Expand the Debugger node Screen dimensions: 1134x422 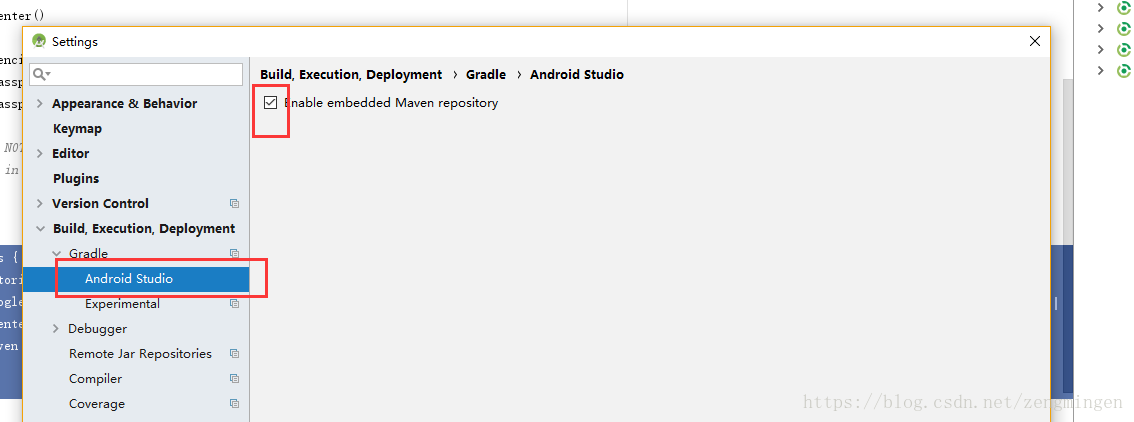tap(56, 329)
